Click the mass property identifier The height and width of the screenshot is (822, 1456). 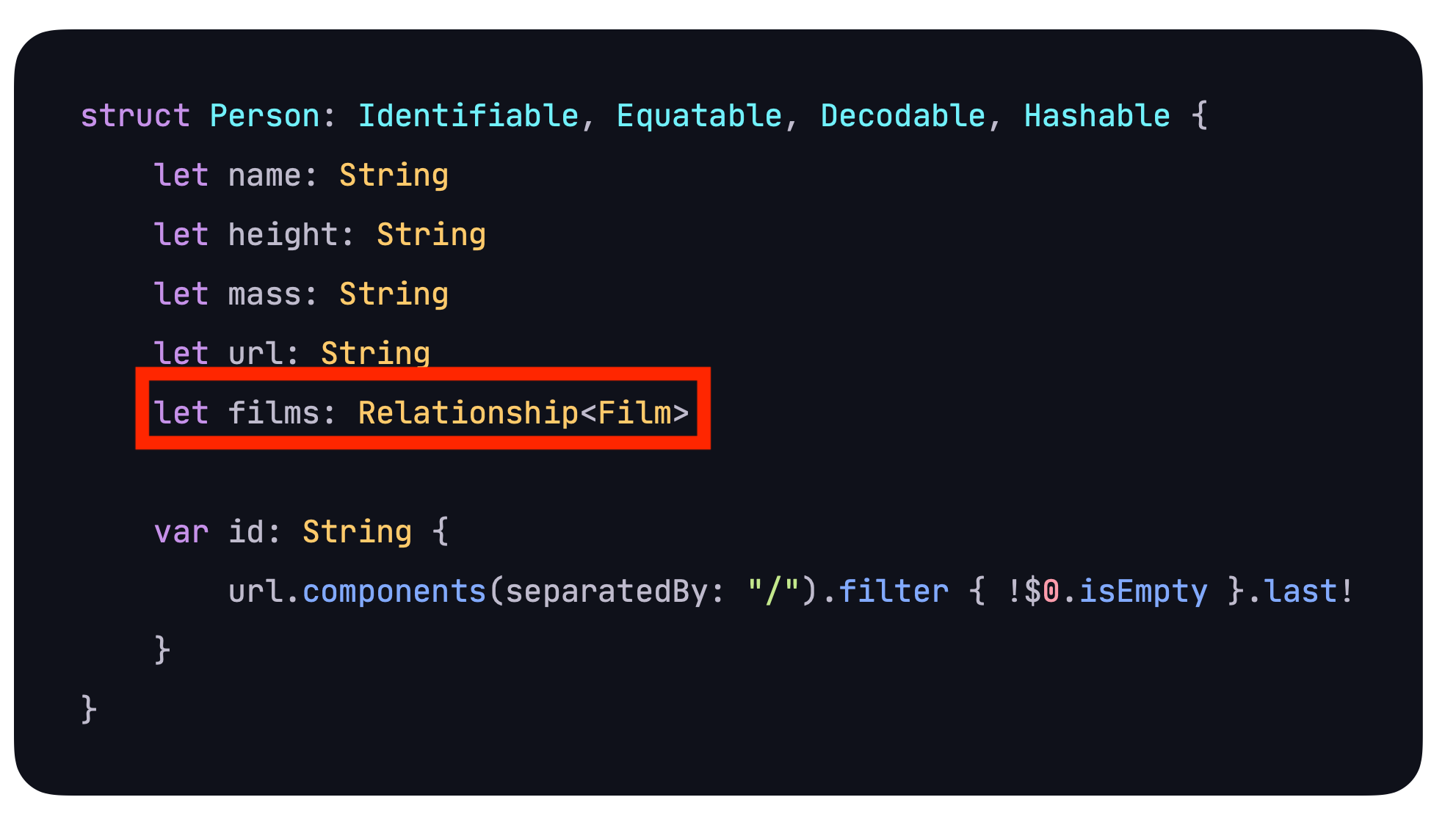click(264, 294)
